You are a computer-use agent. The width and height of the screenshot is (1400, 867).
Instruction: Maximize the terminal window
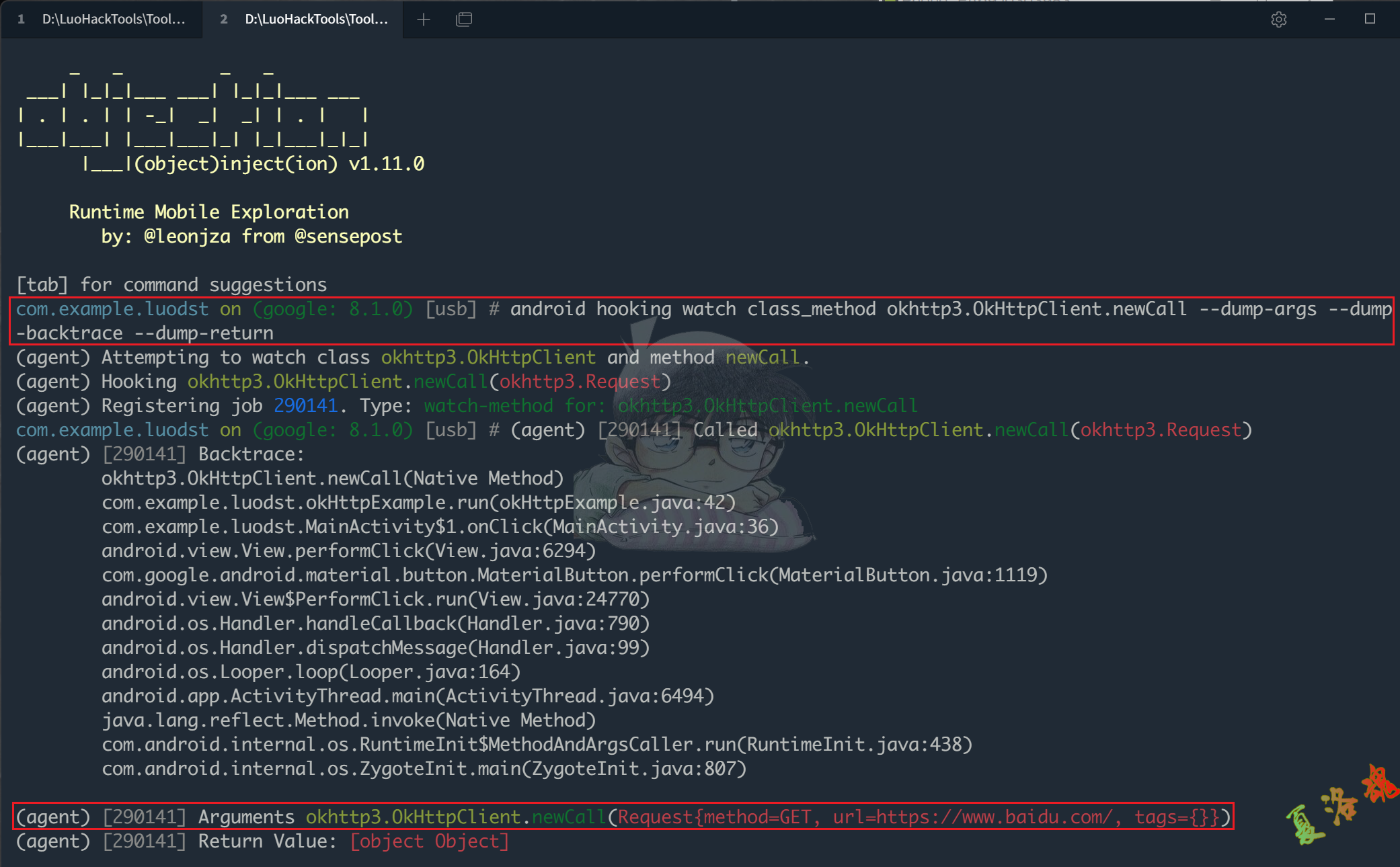(1370, 19)
